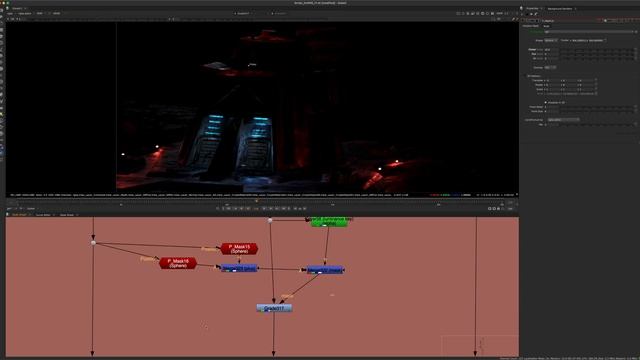Select the P_Mask15 (Sphere) node
Screen dimensions: 640x360
pos(239,249)
